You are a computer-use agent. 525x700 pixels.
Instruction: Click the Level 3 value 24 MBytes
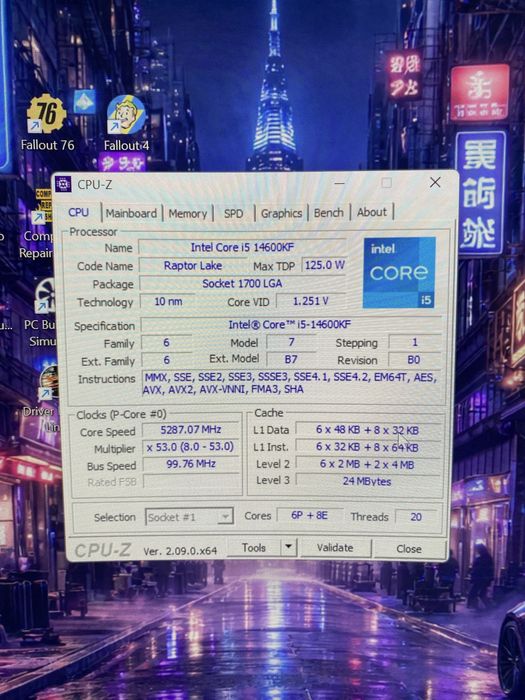[368, 481]
